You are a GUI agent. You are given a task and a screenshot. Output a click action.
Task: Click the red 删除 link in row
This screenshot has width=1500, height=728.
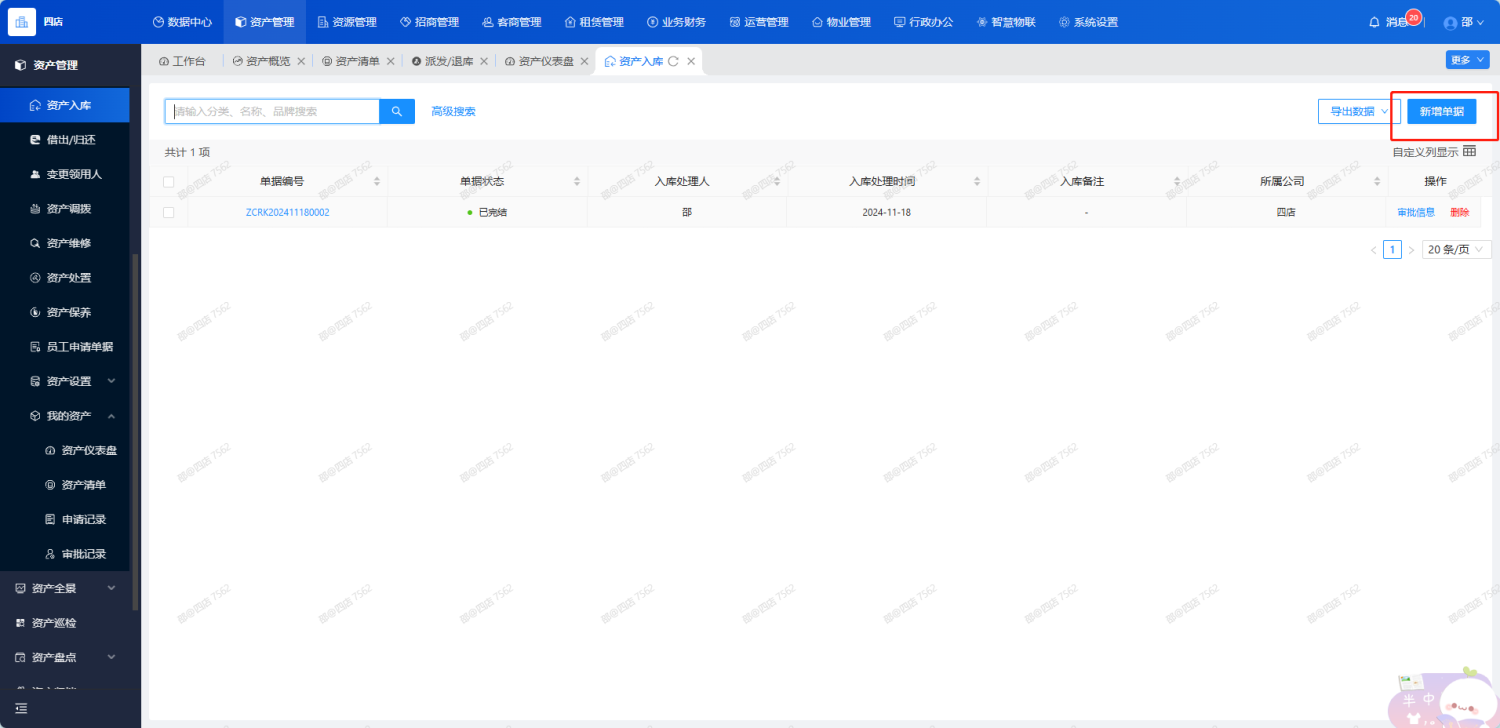pos(1460,212)
